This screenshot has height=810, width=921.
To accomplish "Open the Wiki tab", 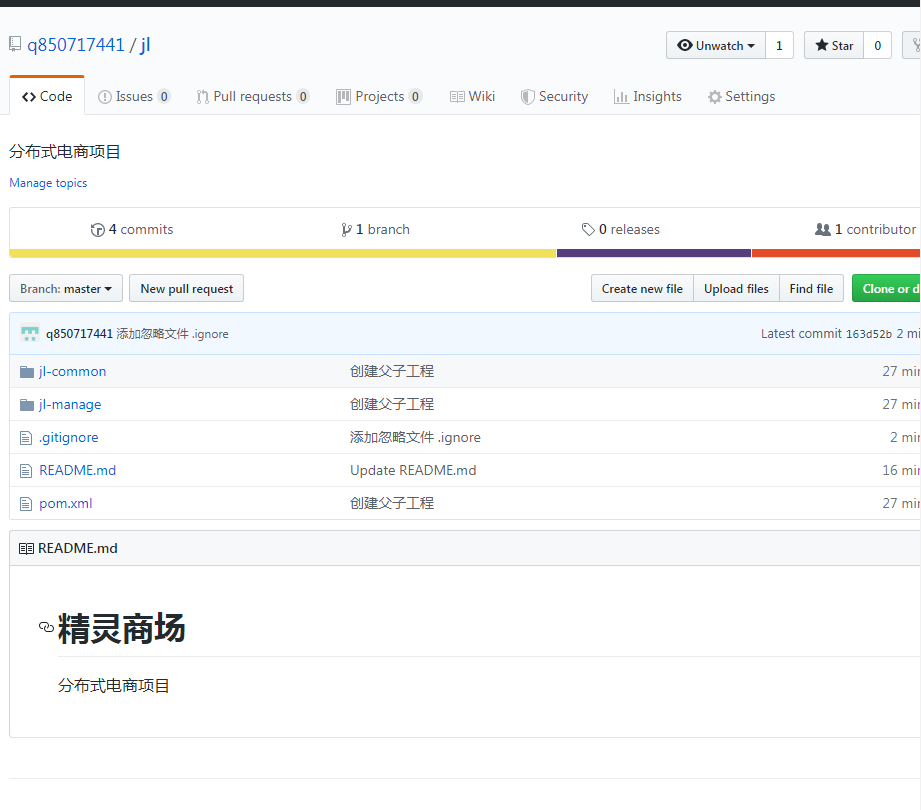I will click(x=472, y=96).
